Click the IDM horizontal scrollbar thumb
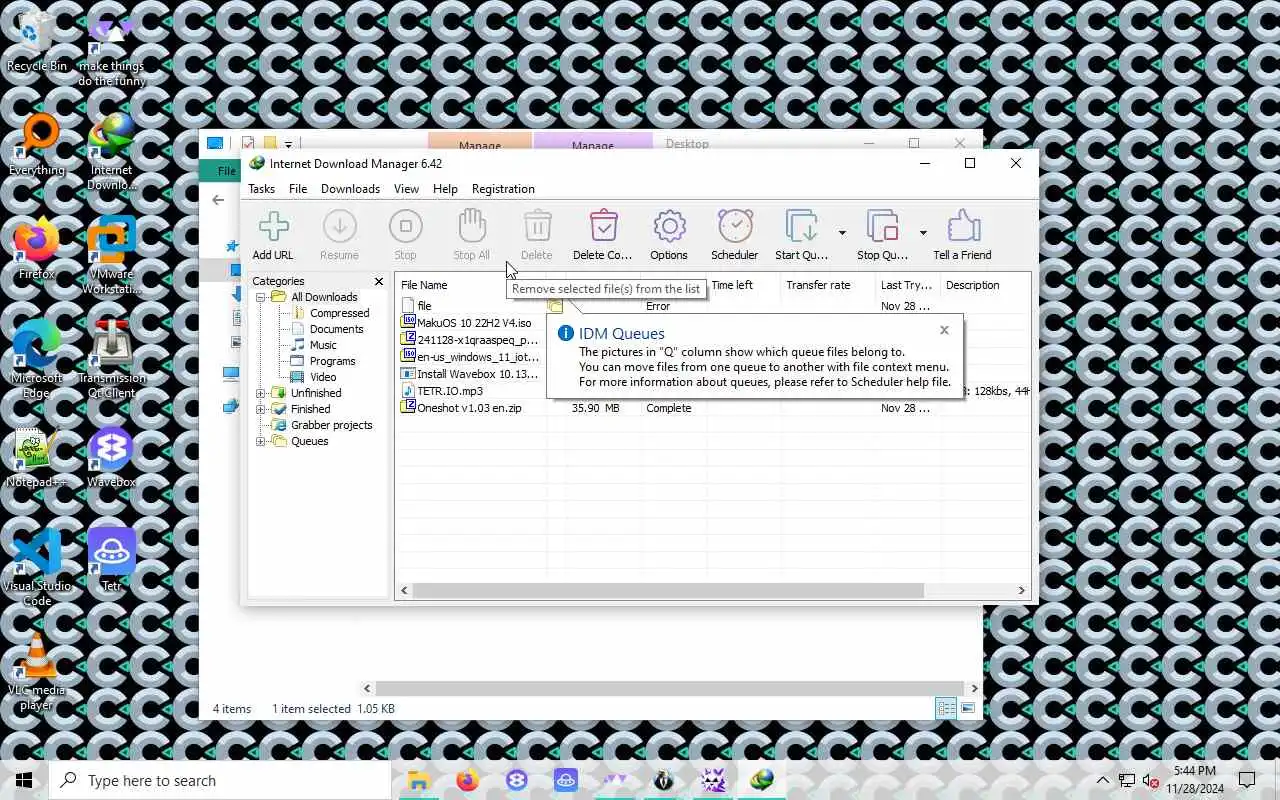Viewport: 1280px width, 800px height. 667,591
